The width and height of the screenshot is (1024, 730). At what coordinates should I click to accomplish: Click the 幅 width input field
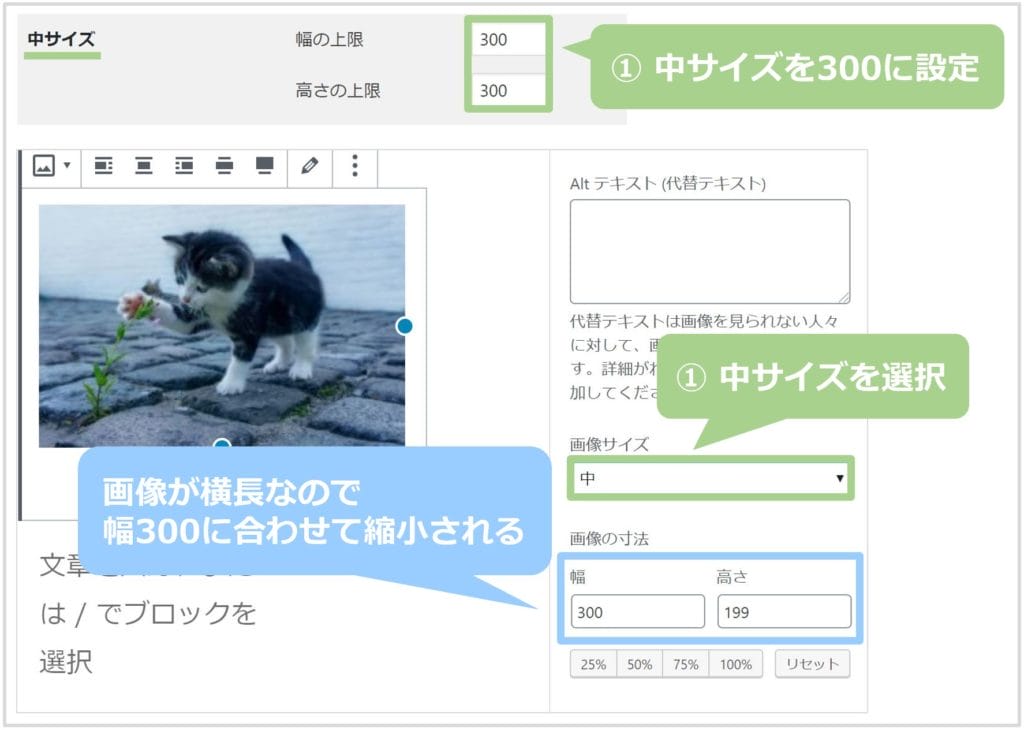click(637, 612)
